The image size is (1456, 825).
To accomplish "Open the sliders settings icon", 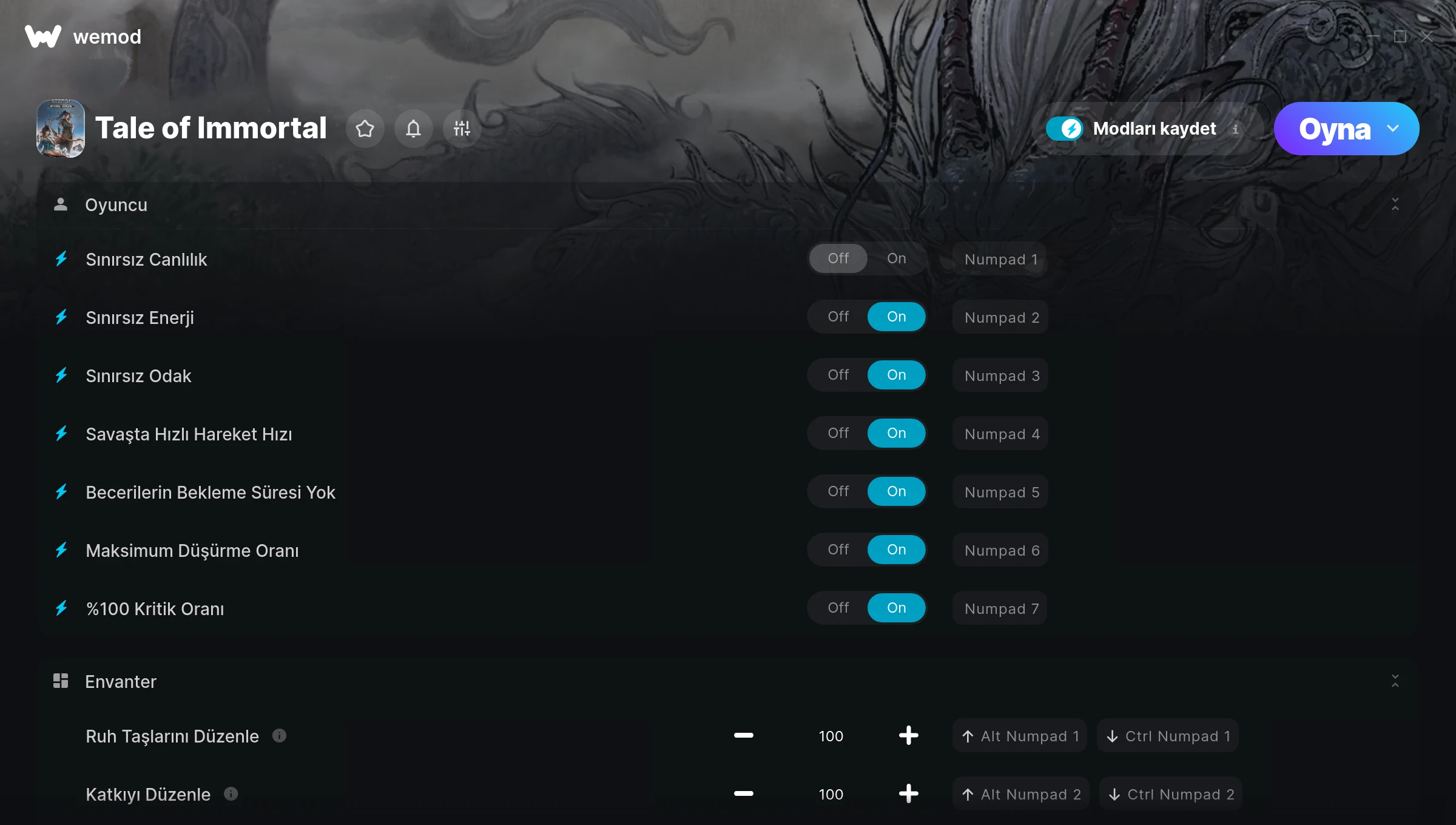I will coord(462,129).
